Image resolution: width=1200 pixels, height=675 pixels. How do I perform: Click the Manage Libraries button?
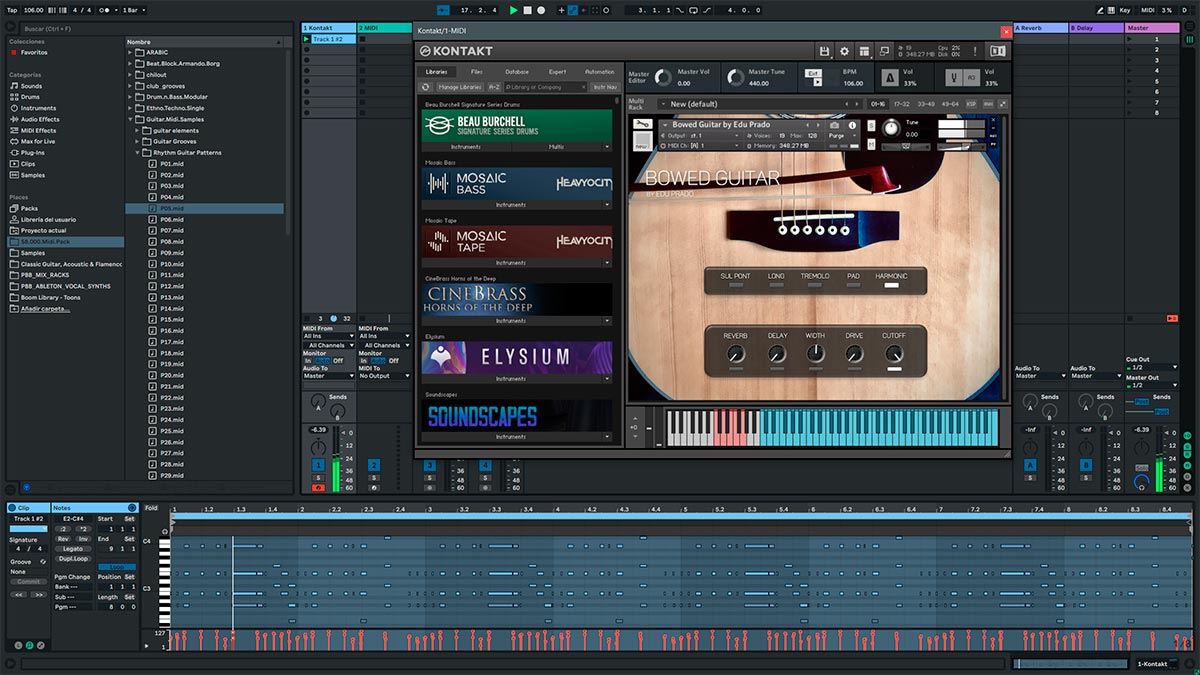tap(460, 87)
